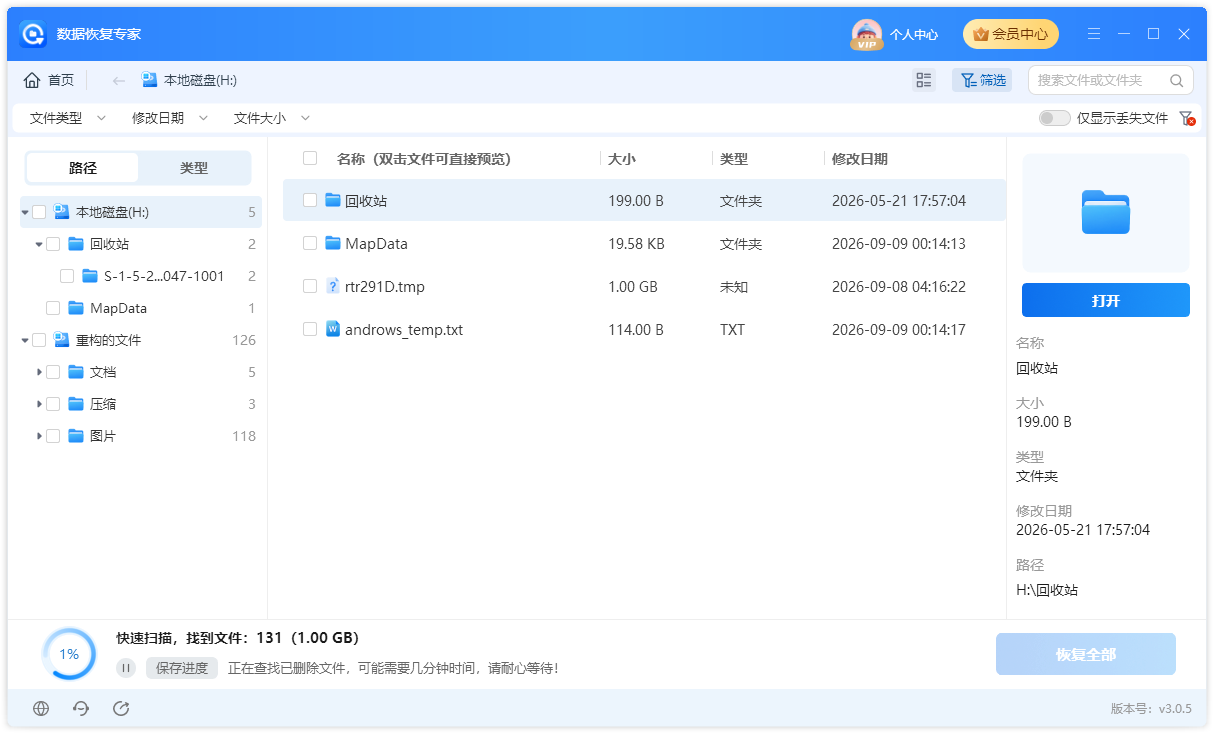
Task: Sort by 大小 column header
Action: click(x=622, y=159)
